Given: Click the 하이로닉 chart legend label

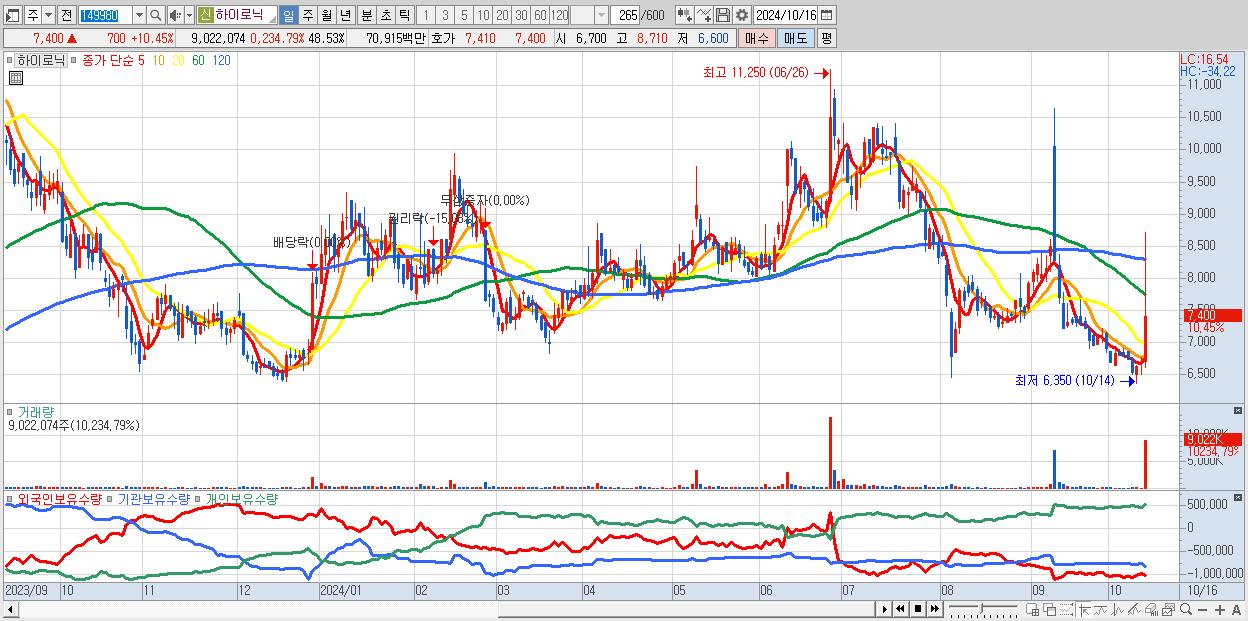Looking at the screenshot, I should 41,60.
